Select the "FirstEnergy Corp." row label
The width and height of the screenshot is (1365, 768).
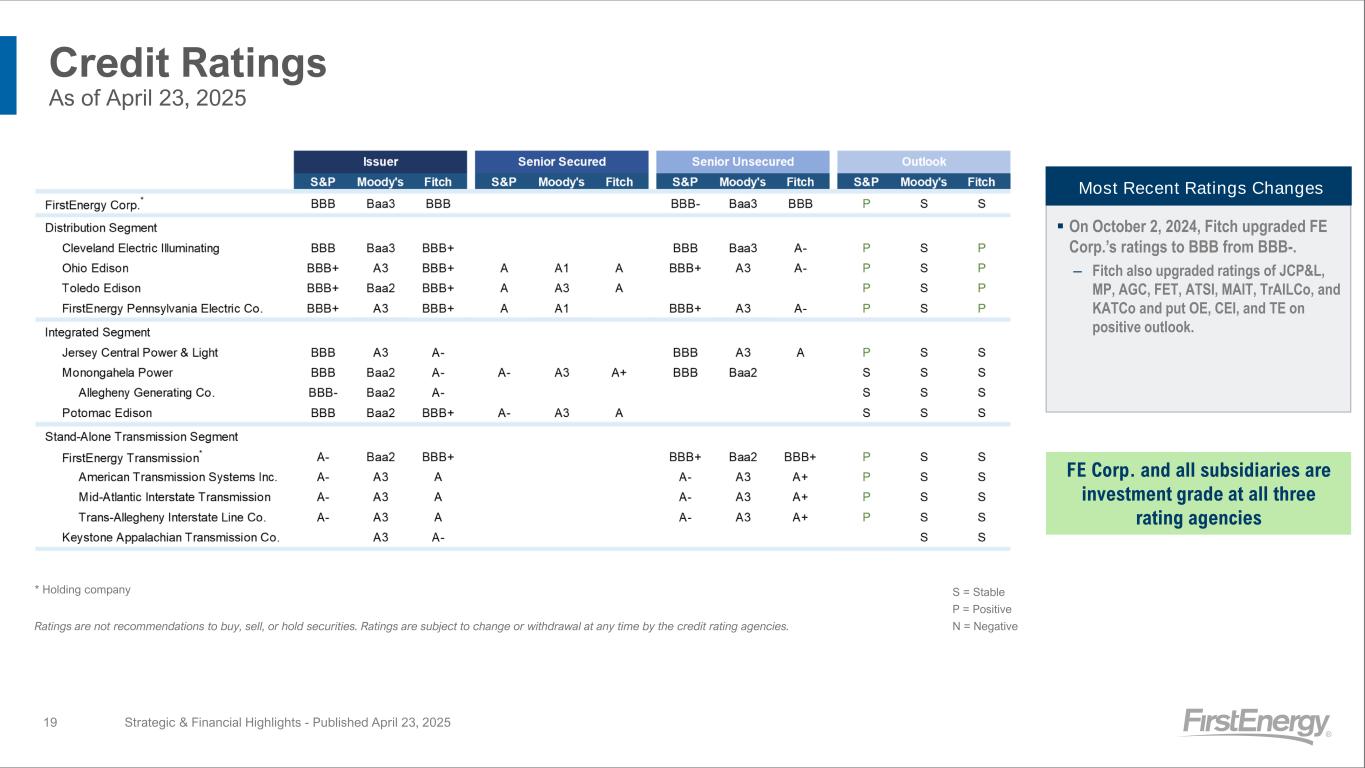point(94,204)
